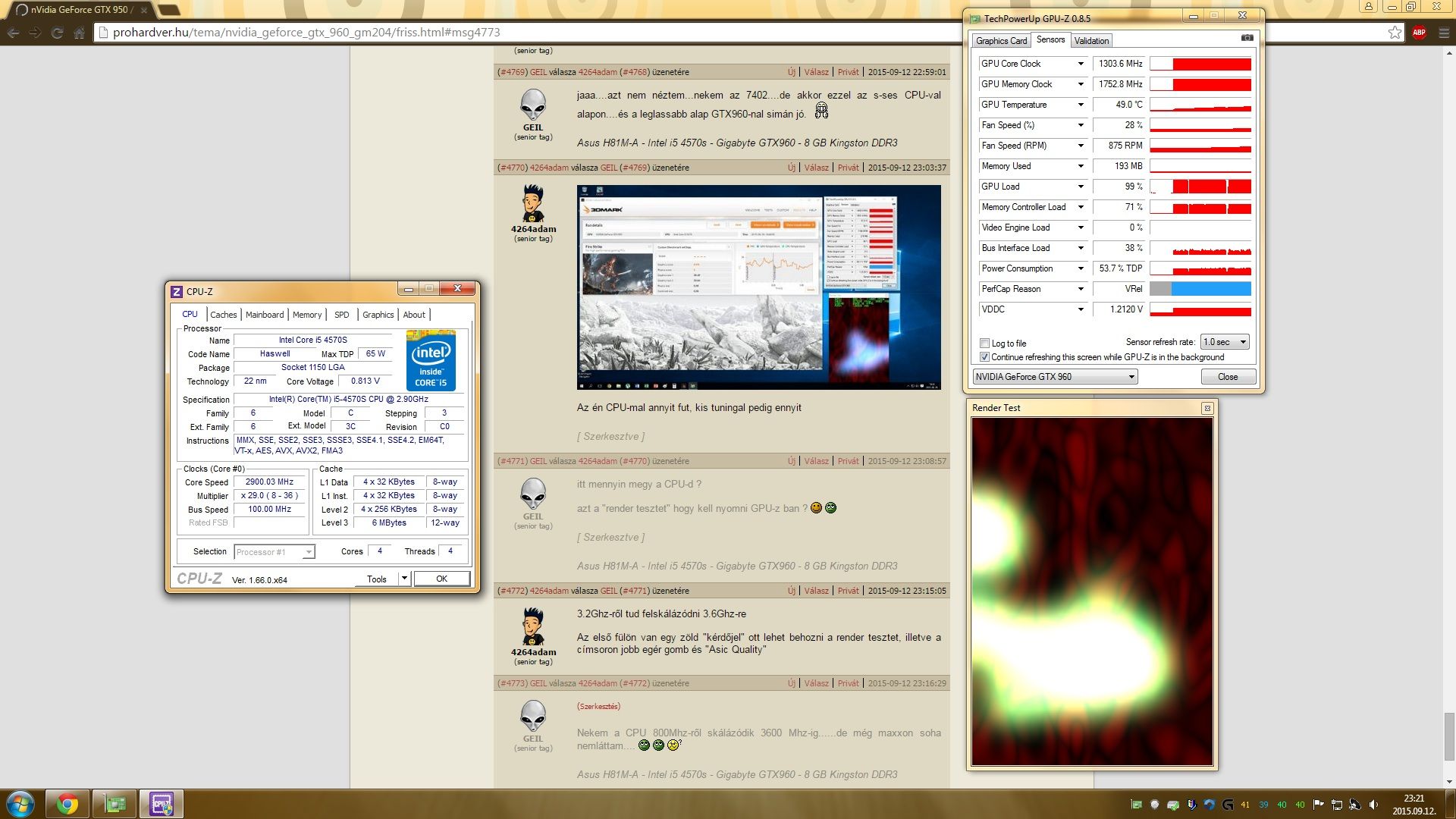
Task: Open Chrome's home page icon
Action: [79, 33]
